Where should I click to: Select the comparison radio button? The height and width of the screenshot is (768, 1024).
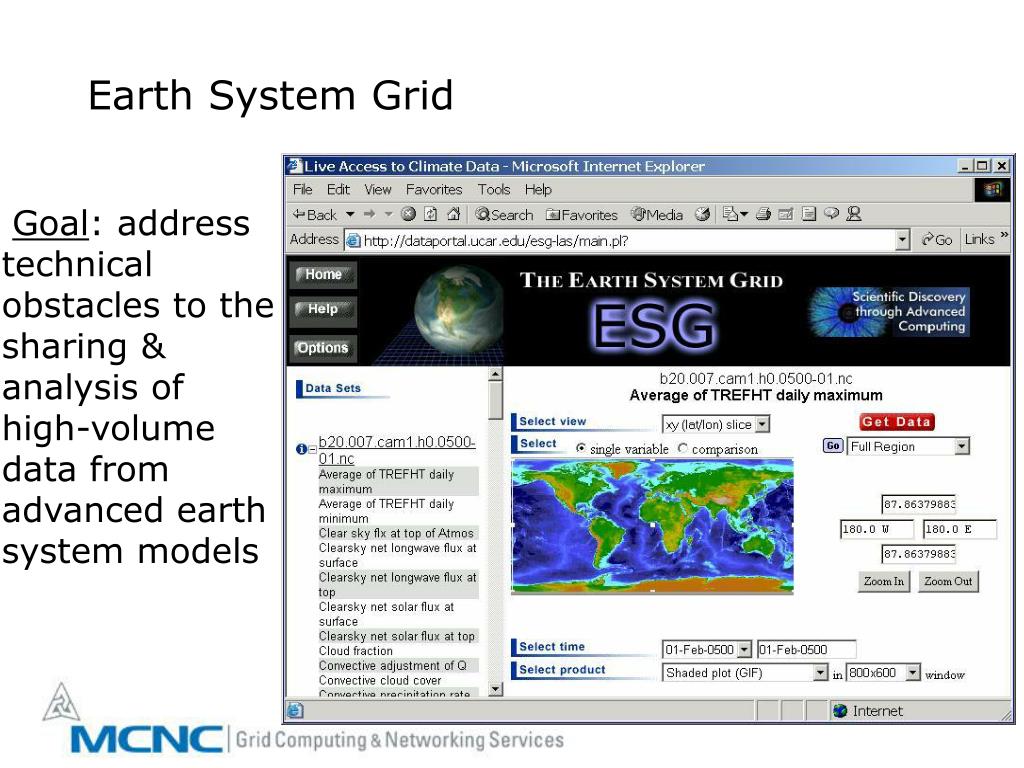coord(683,449)
